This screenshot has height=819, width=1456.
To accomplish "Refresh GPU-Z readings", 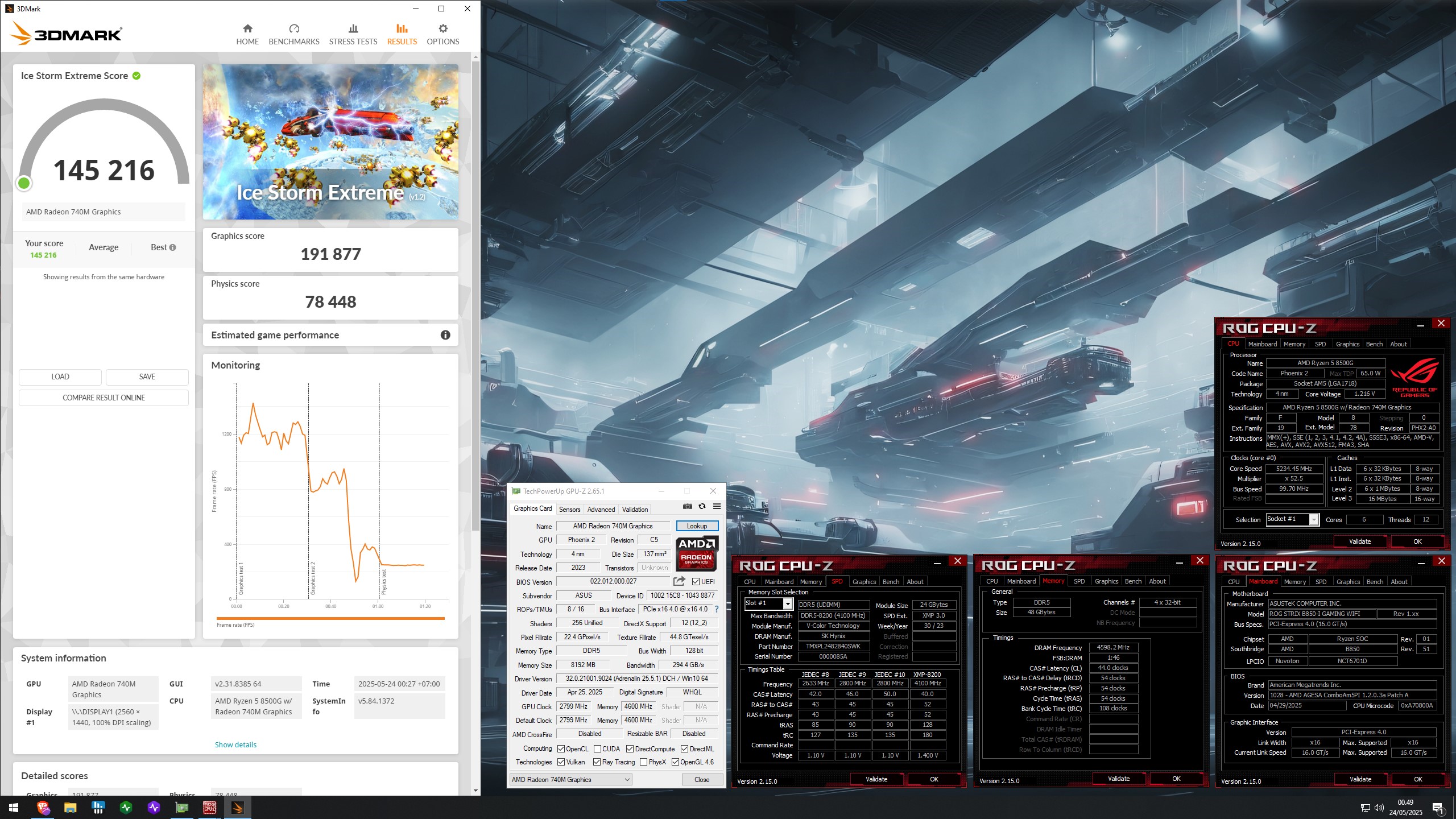I will [x=702, y=506].
